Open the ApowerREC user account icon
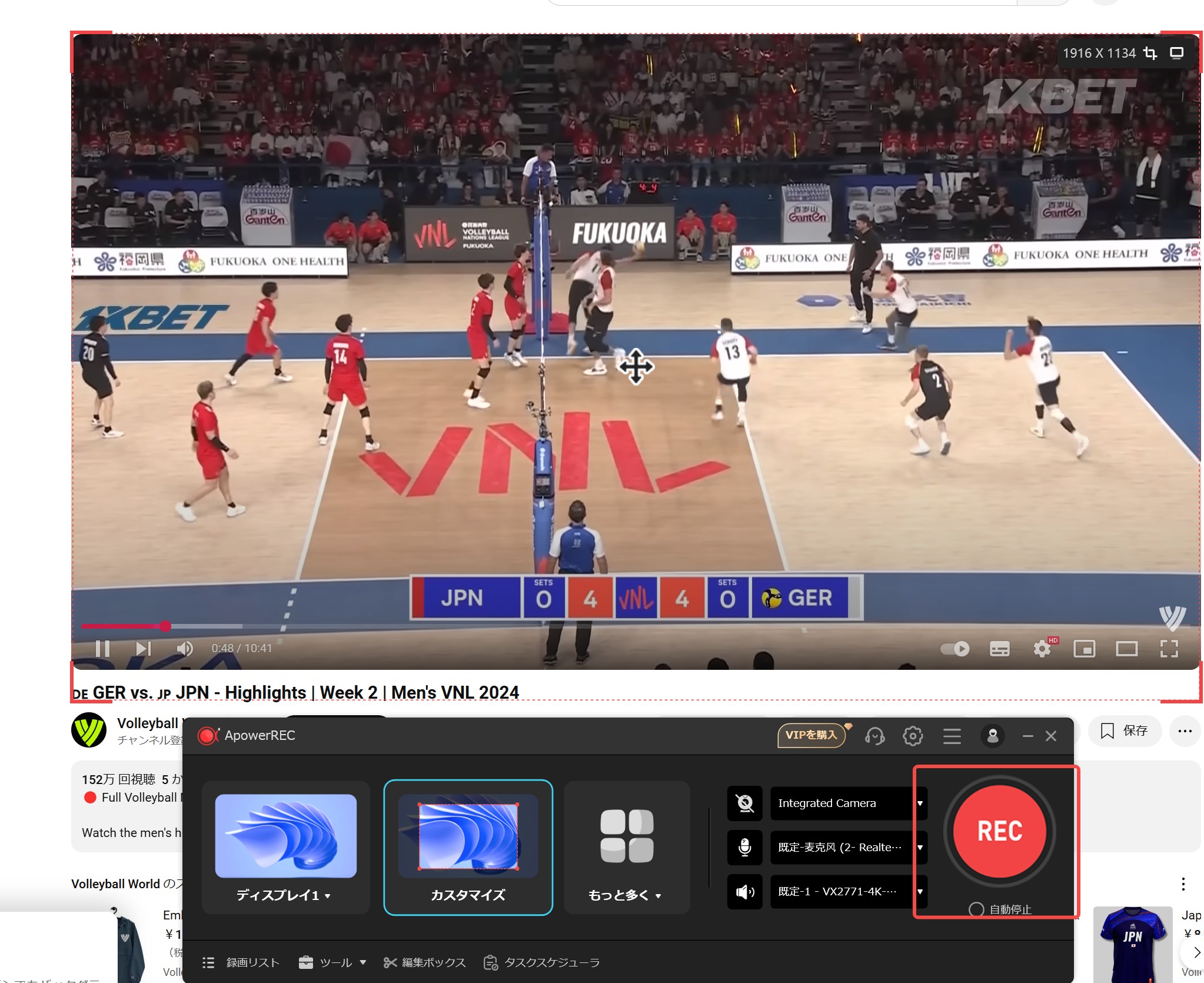This screenshot has height=983, width=1204. pyautogui.click(x=993, y=736)
